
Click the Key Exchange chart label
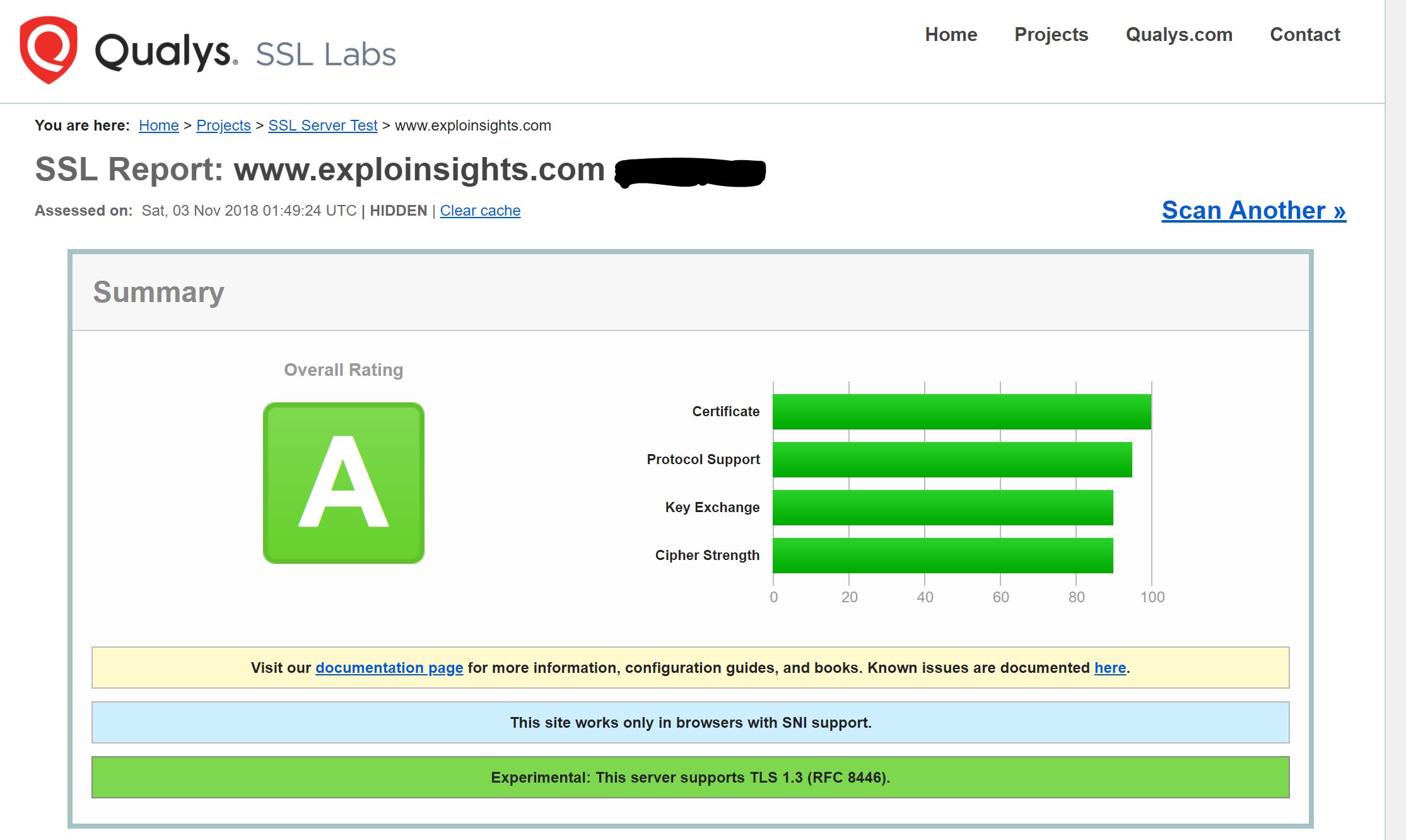713,508
